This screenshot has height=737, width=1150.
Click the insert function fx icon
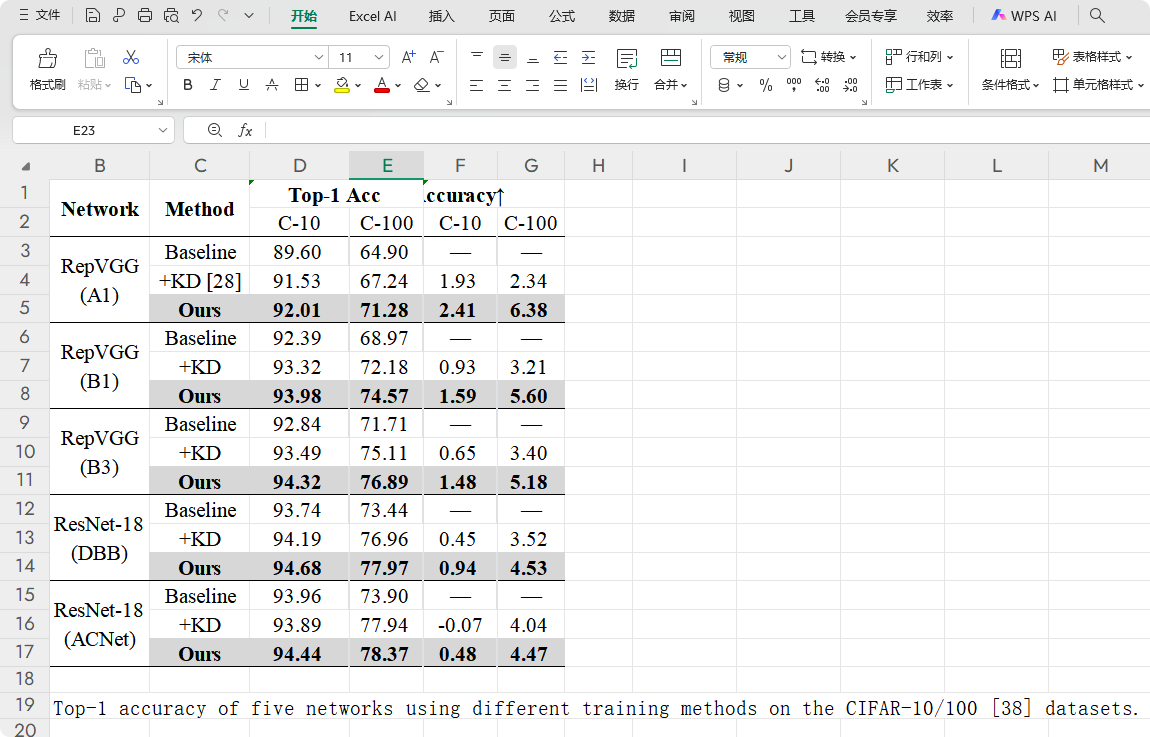[x=245, y=131]
